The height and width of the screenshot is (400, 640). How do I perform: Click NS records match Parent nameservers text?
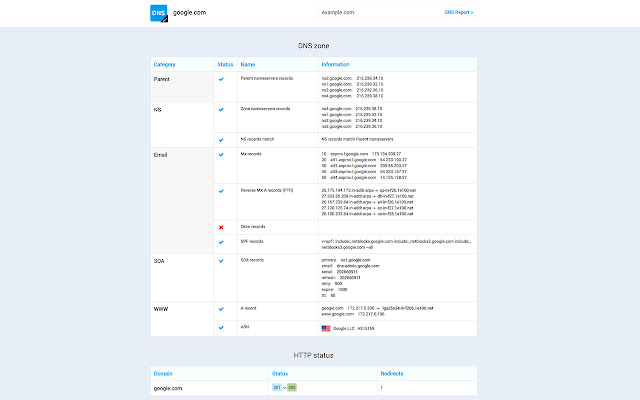[x=357, y=139]
